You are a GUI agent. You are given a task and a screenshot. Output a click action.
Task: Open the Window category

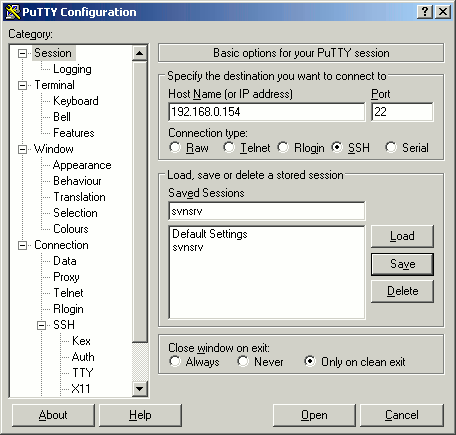click(54, 149)
